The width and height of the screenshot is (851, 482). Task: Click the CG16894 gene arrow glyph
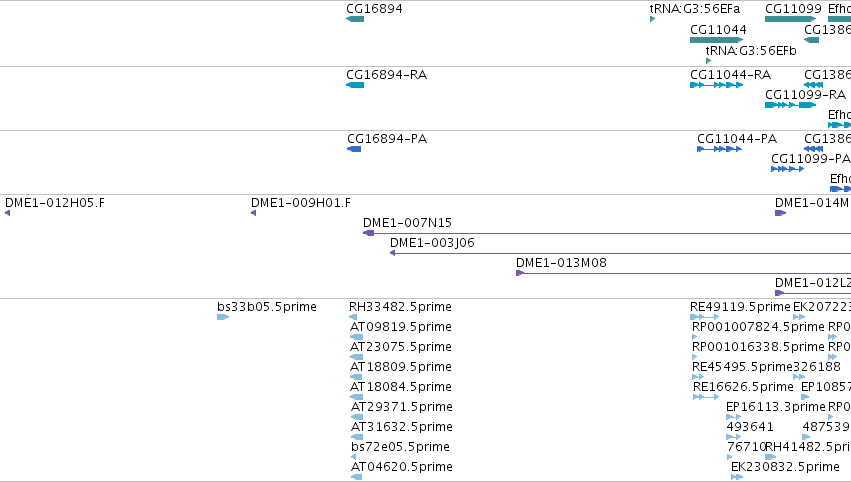pos(355,19)
